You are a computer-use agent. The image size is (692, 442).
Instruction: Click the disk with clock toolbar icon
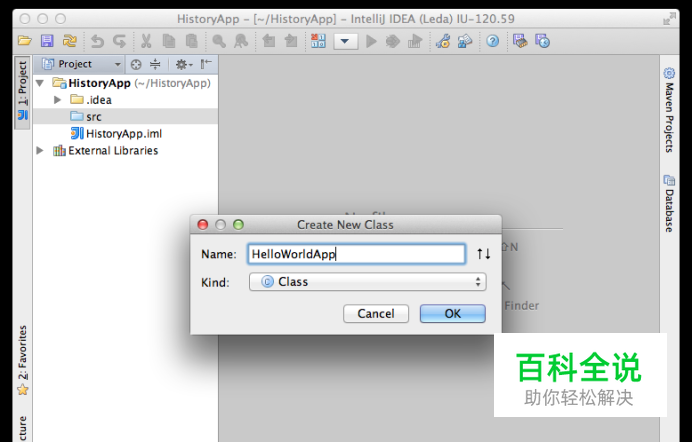click(542, 41)
